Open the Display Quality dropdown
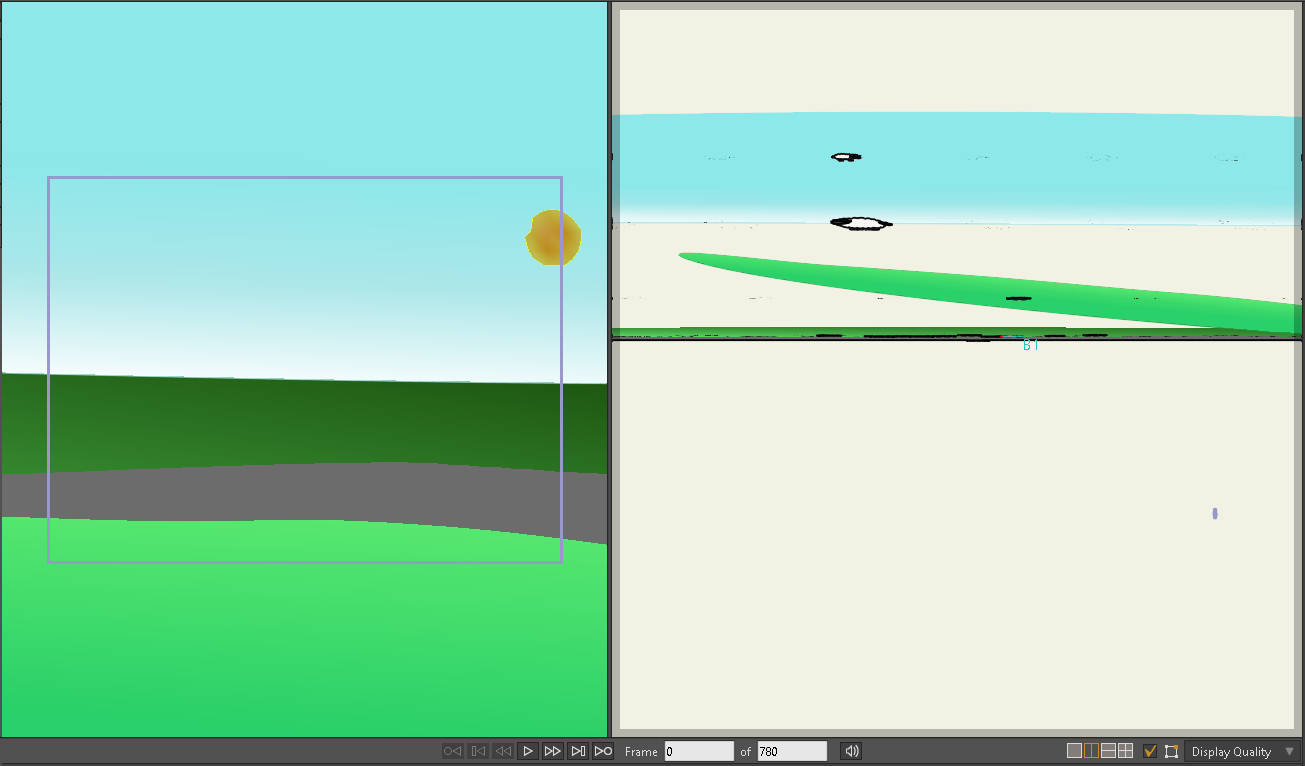The height and width of the screenshot is (766, 1305). 1243,751
